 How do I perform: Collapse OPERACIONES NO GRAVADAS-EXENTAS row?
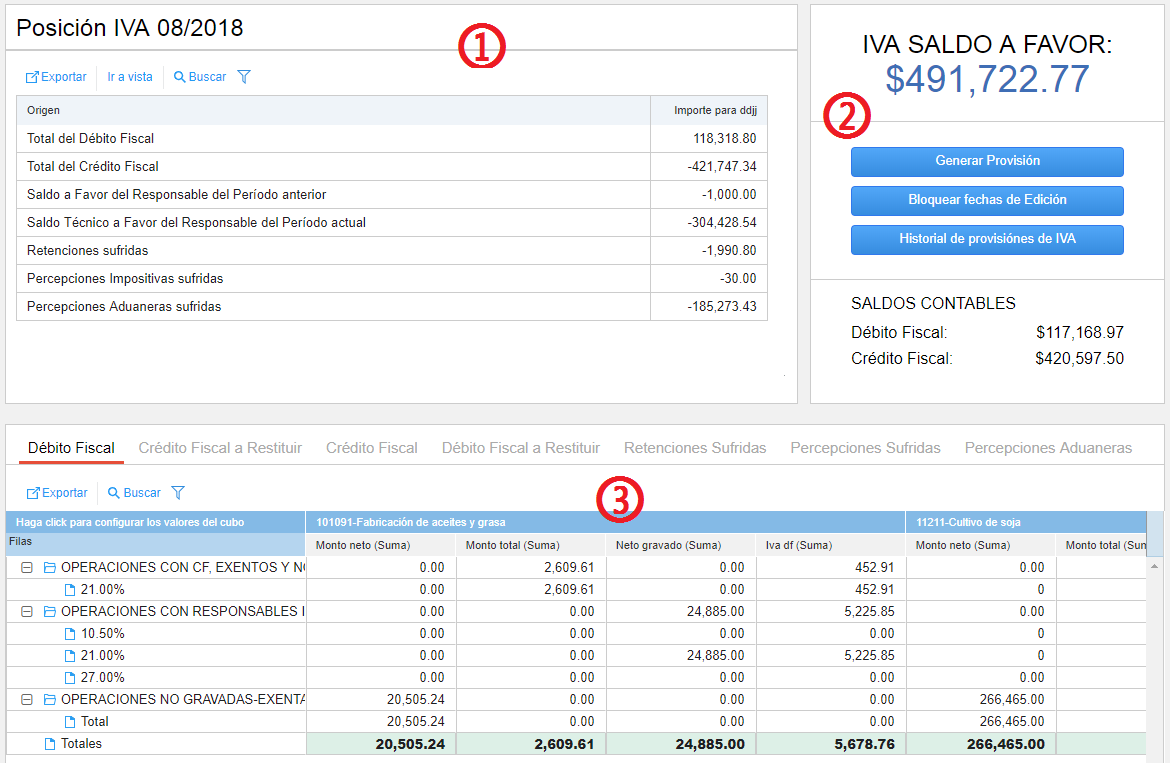pyautogui.click(x=27, y=700)
